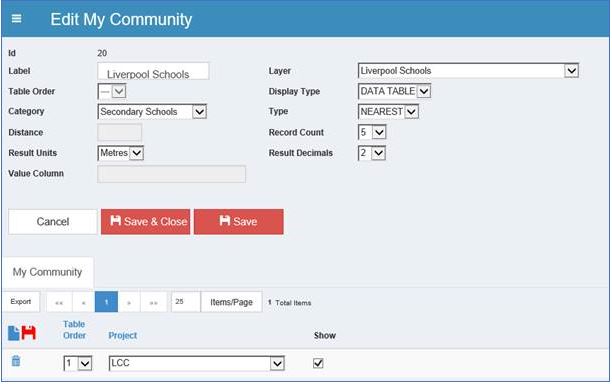Click the new document icon in grid header
This screenshot has height=384, width=612.
click(13, 333)
